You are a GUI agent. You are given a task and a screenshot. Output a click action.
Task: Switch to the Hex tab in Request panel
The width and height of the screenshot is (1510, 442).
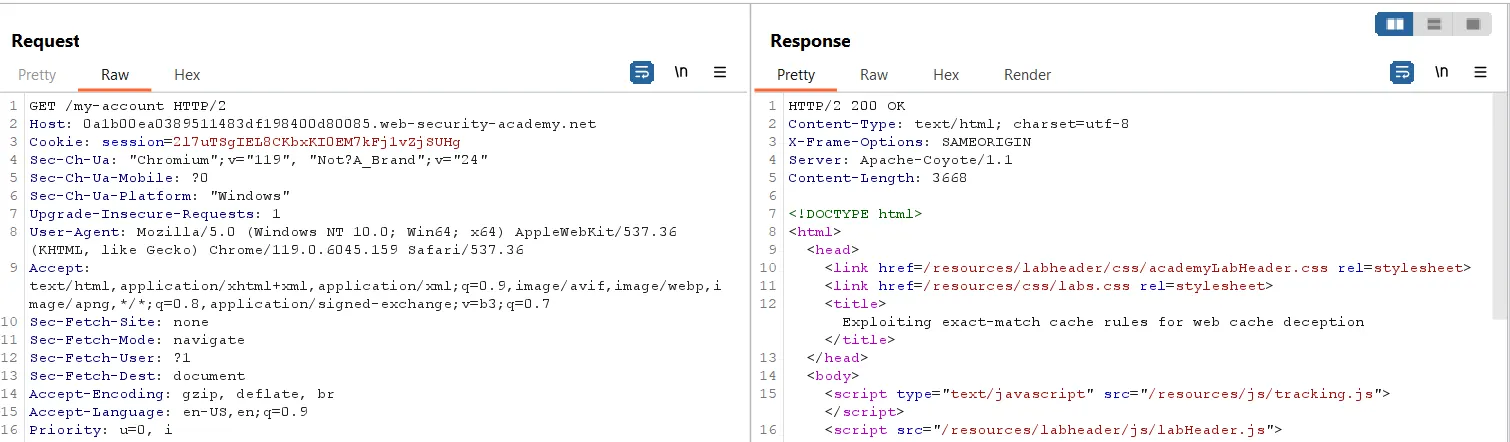[187, 75]
